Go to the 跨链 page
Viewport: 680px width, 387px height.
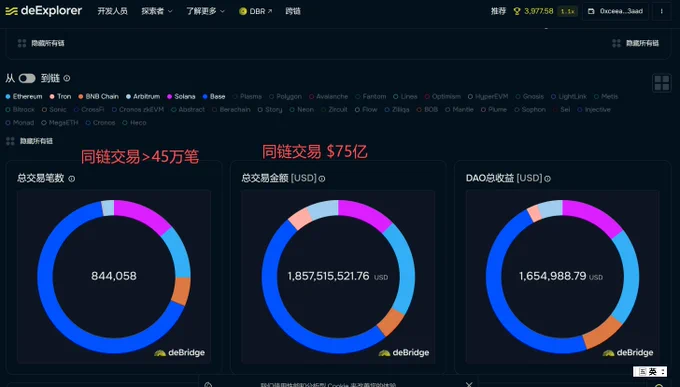click(x=293, y=11)
